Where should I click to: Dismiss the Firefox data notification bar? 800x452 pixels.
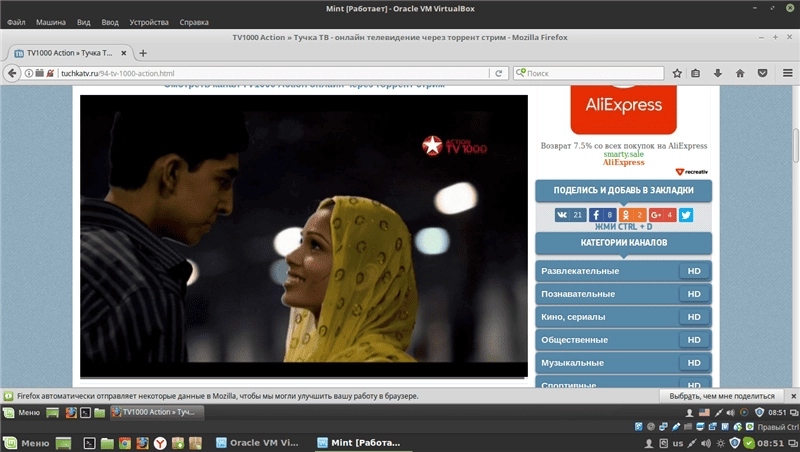point(793,396)
